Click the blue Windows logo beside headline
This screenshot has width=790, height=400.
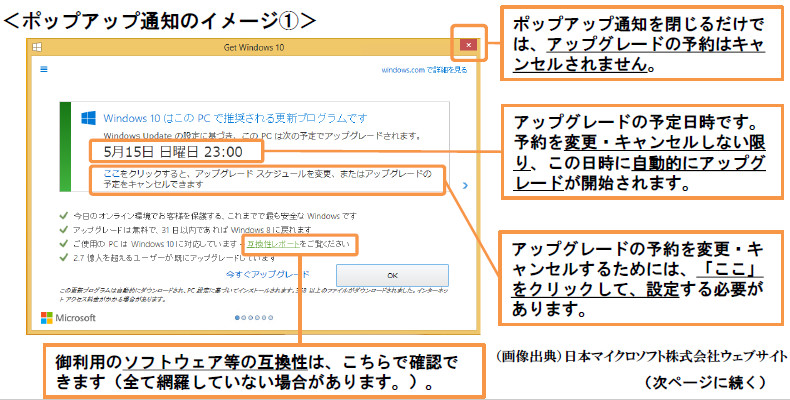pos(89,118)
